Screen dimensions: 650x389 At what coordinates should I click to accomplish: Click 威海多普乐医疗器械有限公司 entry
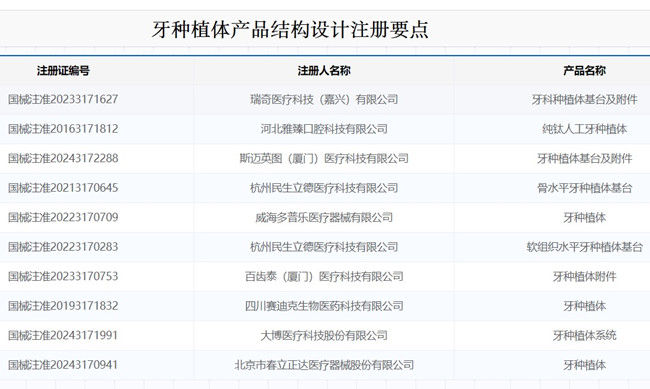pyautogui.click(x=324, y=217)
